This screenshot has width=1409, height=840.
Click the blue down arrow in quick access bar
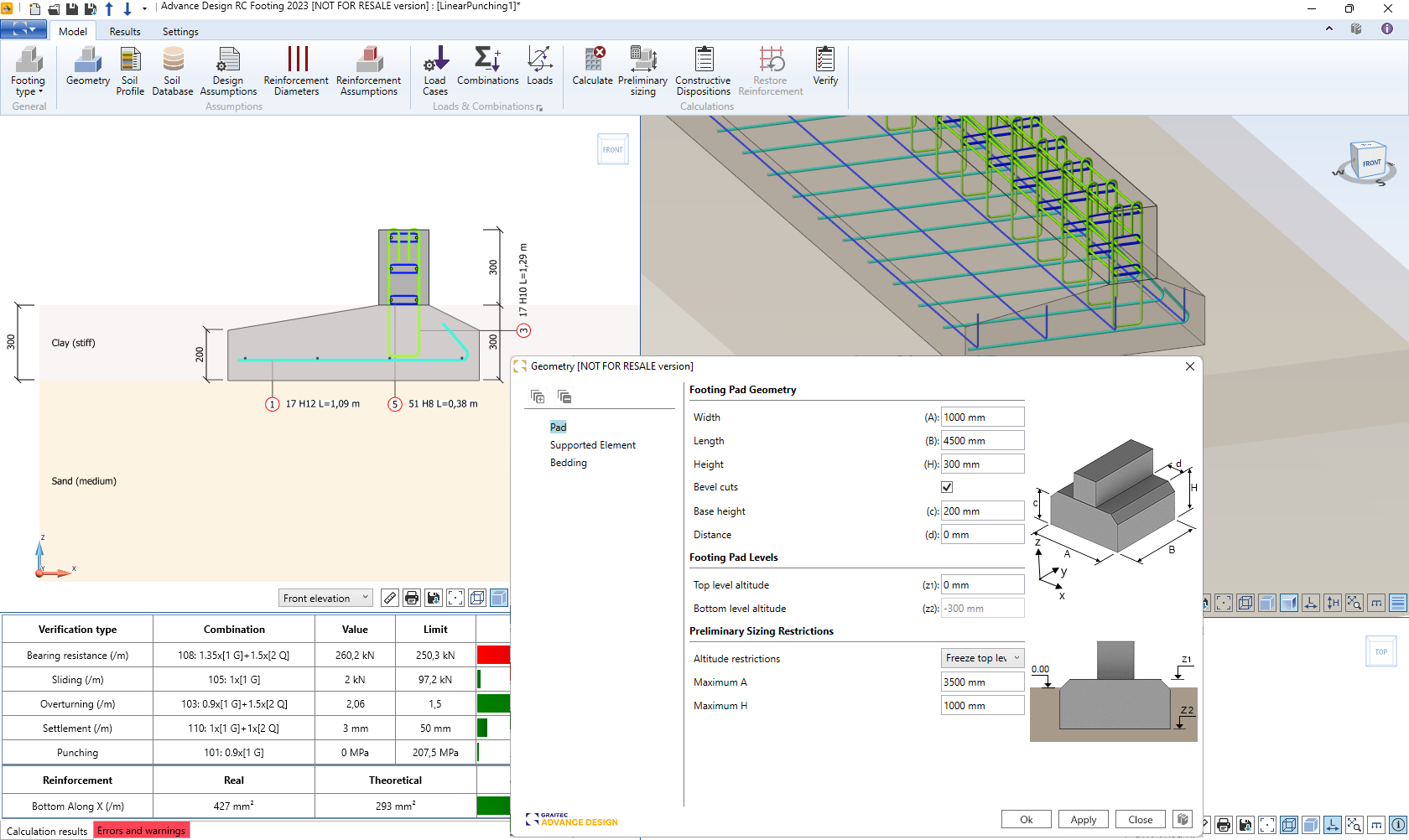tap(127, 9)
